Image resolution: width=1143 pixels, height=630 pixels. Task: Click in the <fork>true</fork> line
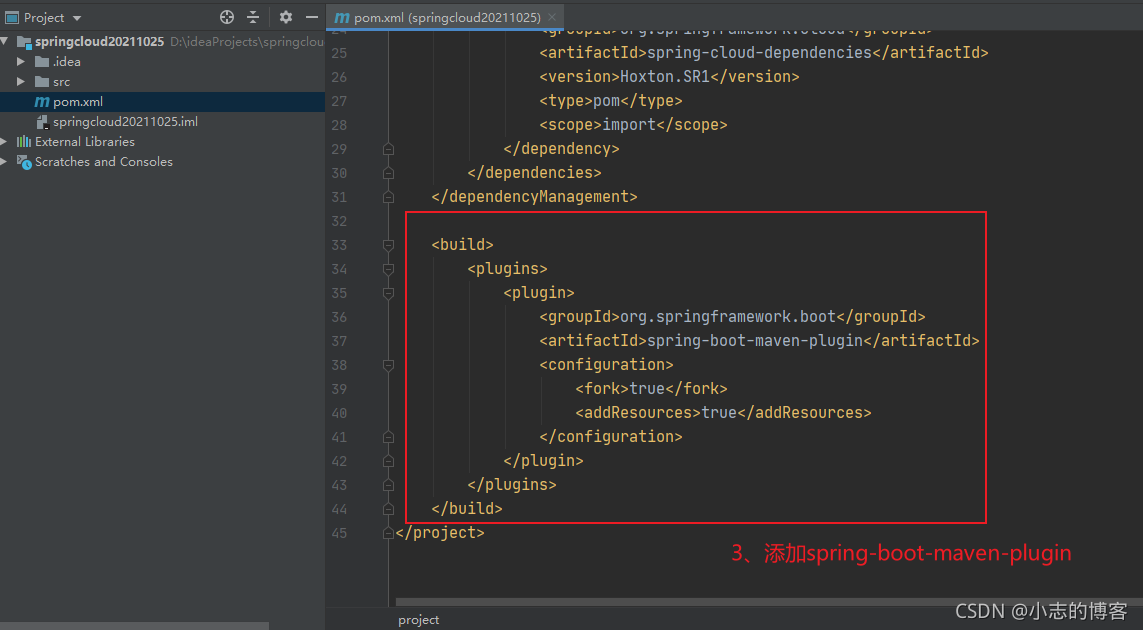point(651,389)
